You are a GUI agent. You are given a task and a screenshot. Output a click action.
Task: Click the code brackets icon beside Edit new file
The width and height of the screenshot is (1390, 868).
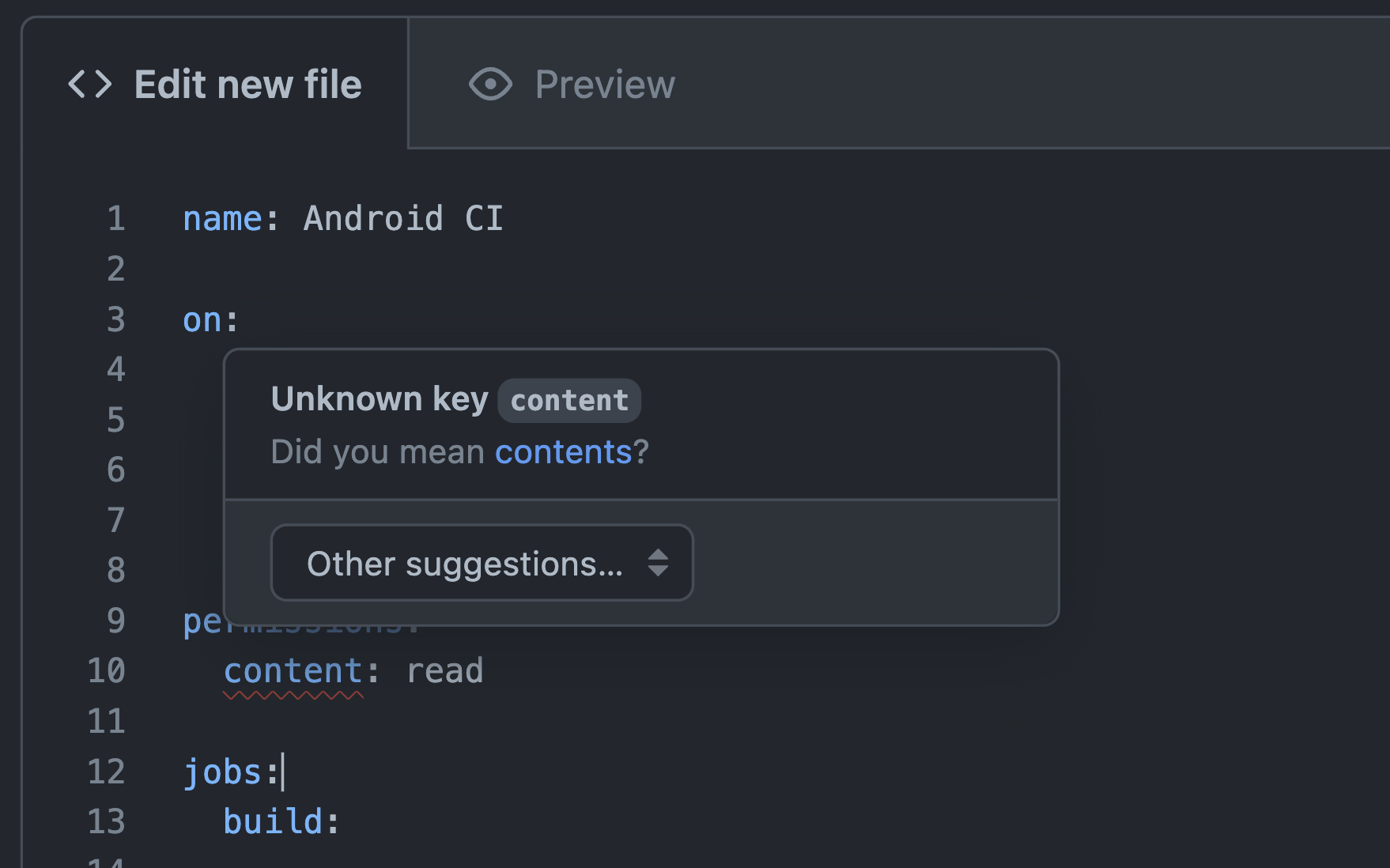(90, 85)
